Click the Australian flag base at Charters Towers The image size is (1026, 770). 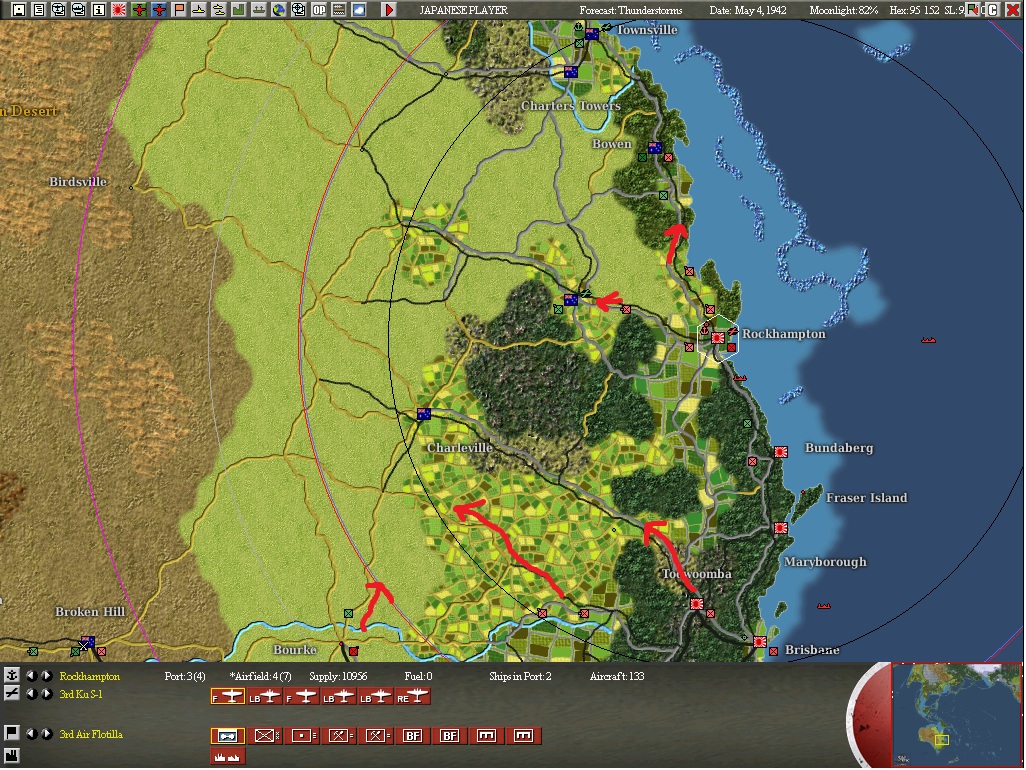pos(571,72)
